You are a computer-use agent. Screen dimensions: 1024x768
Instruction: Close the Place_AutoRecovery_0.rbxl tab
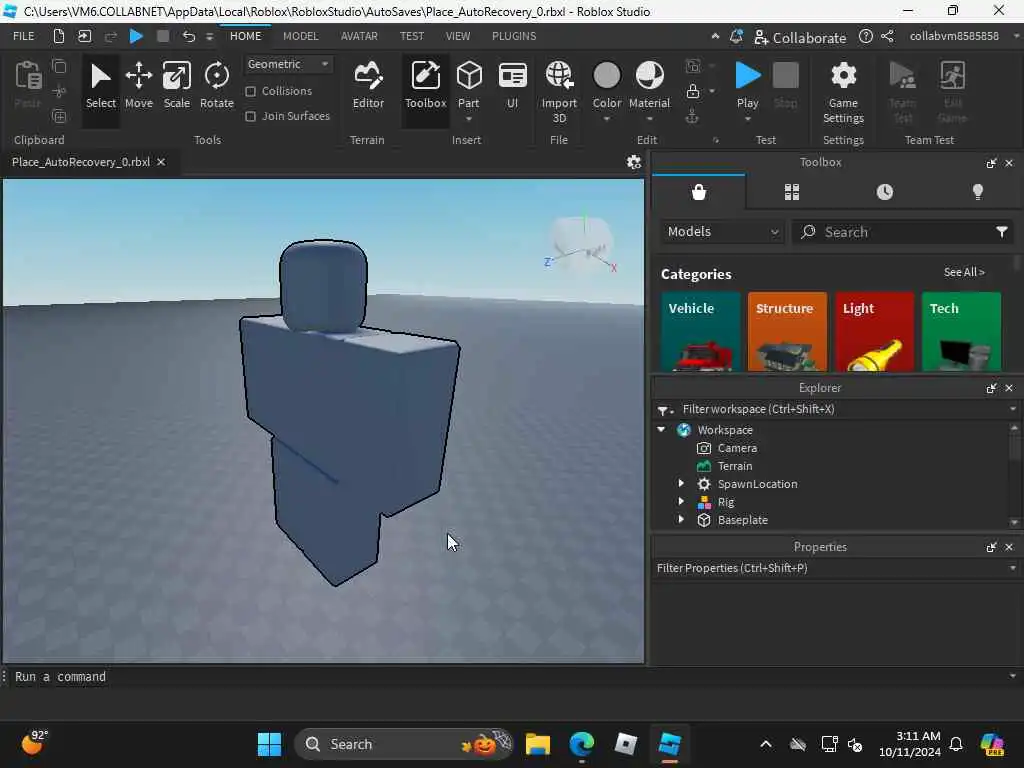coord(161,162)
